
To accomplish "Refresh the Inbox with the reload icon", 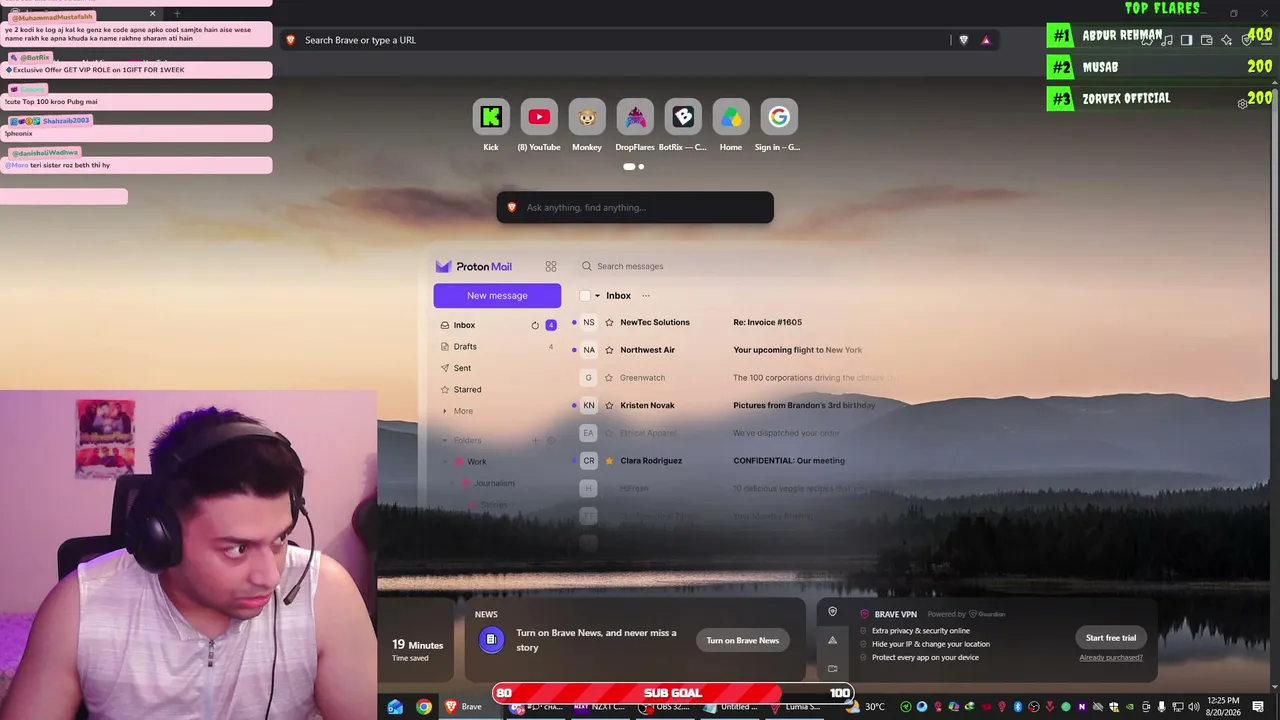I will (535, 325).
